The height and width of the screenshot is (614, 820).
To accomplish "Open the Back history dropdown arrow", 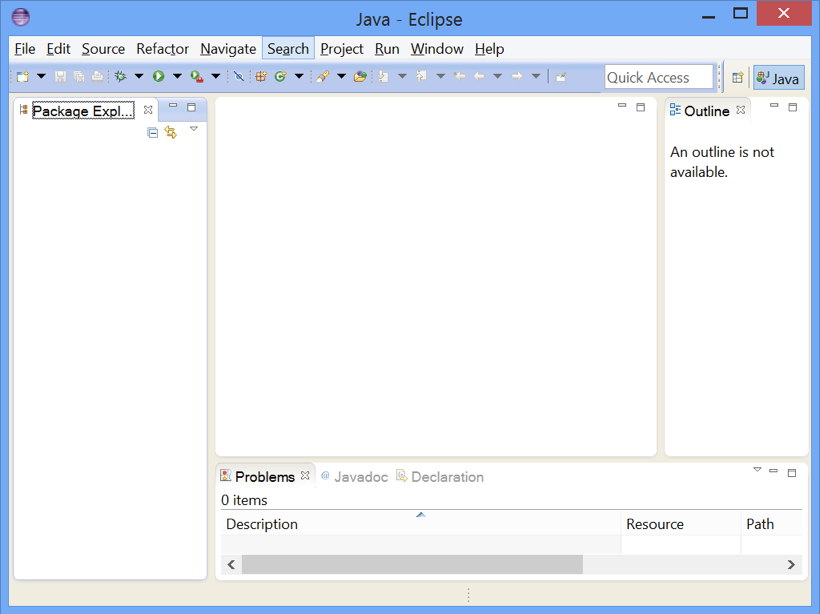I will tap(497, 76).
